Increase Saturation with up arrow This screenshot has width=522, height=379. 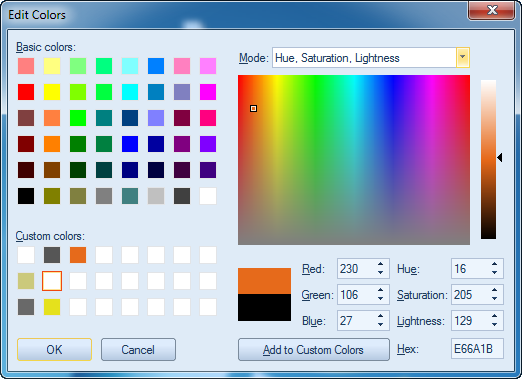coord(495,290)
